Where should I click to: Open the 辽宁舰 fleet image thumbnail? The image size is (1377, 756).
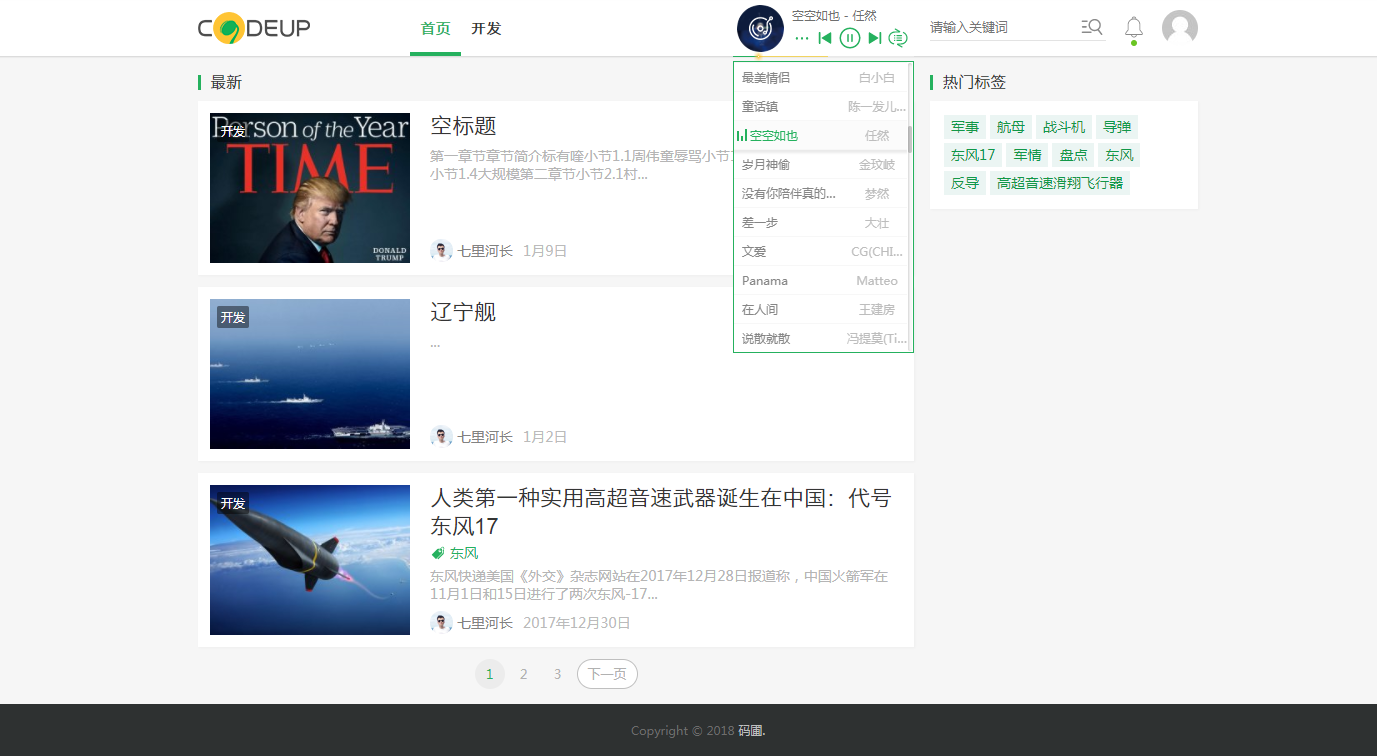310,374
